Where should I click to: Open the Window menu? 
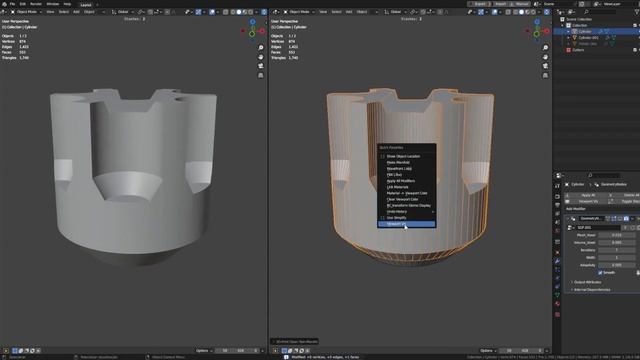point(53,4)
